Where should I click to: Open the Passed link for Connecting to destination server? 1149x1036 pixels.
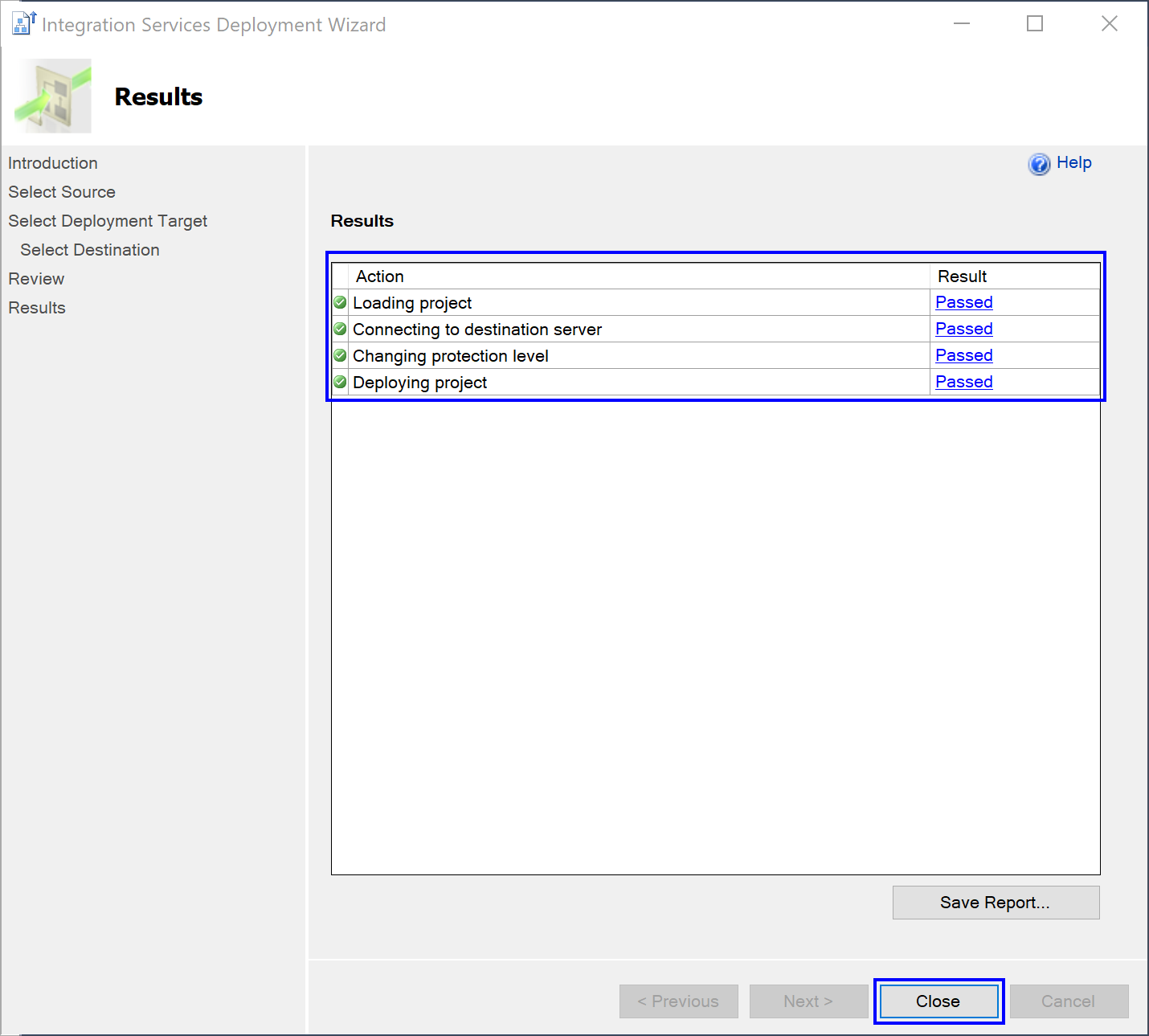[x=963, y=329]
